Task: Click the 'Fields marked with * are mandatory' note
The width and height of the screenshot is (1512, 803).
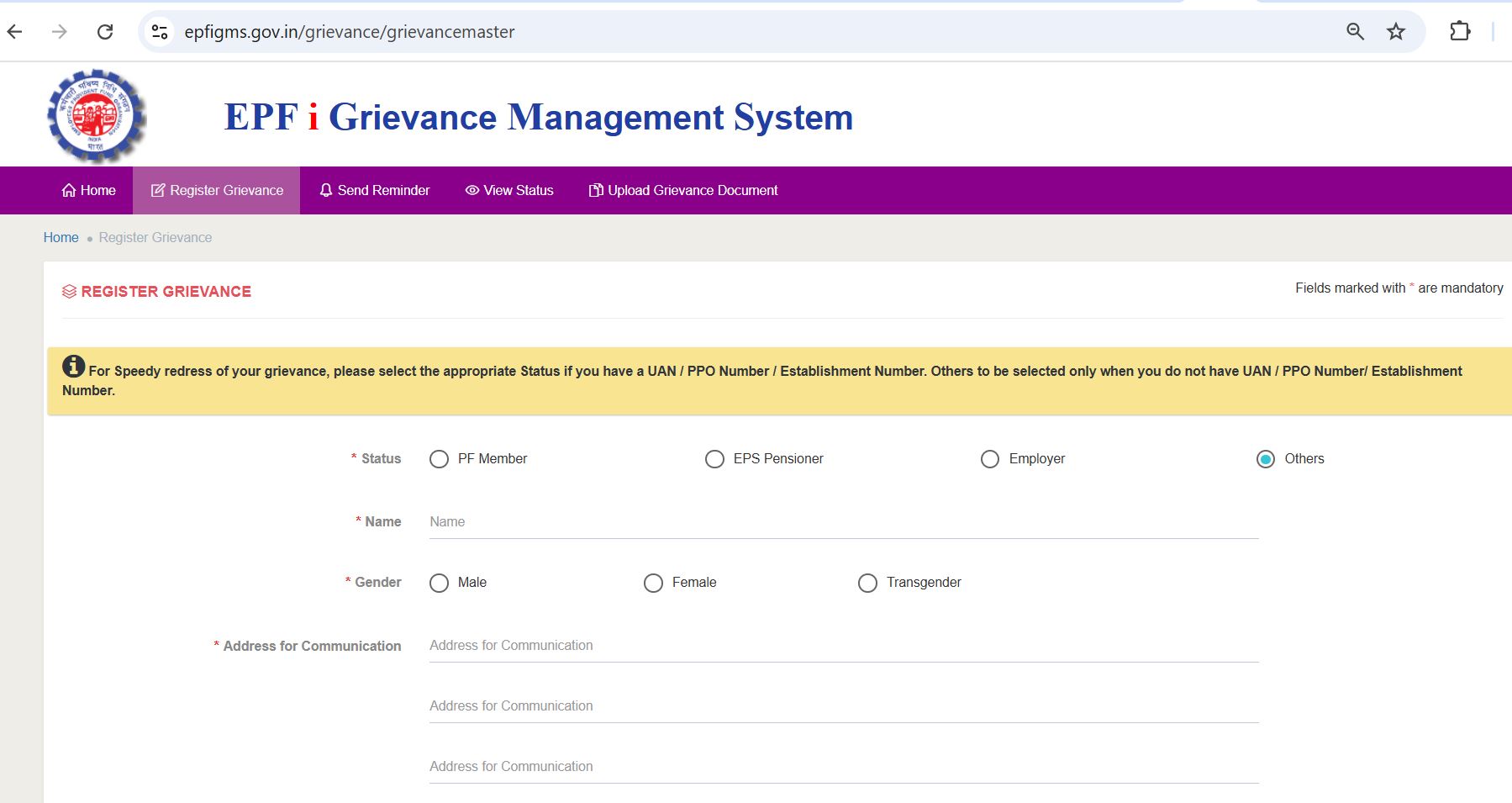Action: (x=1399, y=288)
